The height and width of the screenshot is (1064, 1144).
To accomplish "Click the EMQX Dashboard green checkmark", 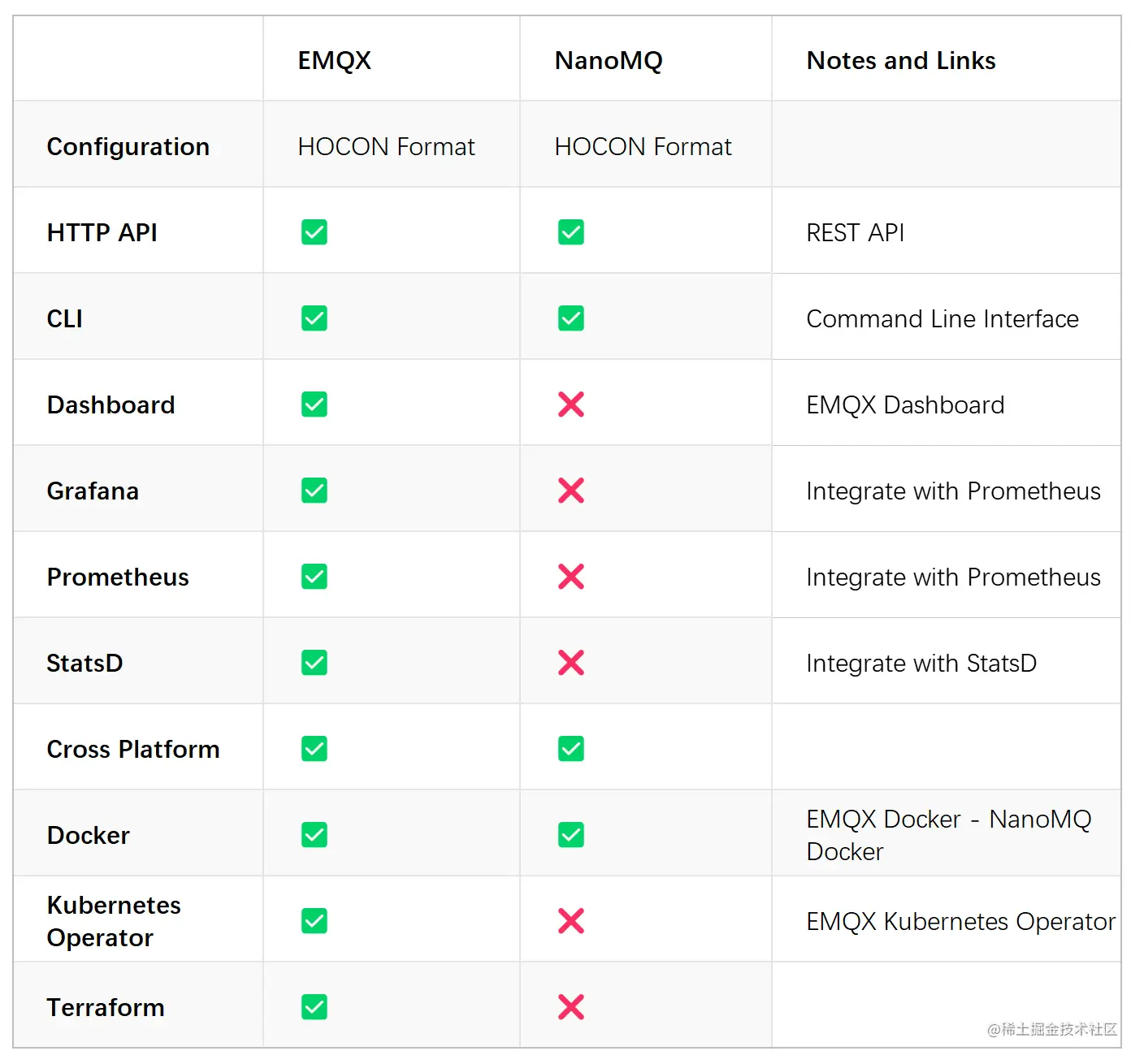I will (x=314, y=404).
